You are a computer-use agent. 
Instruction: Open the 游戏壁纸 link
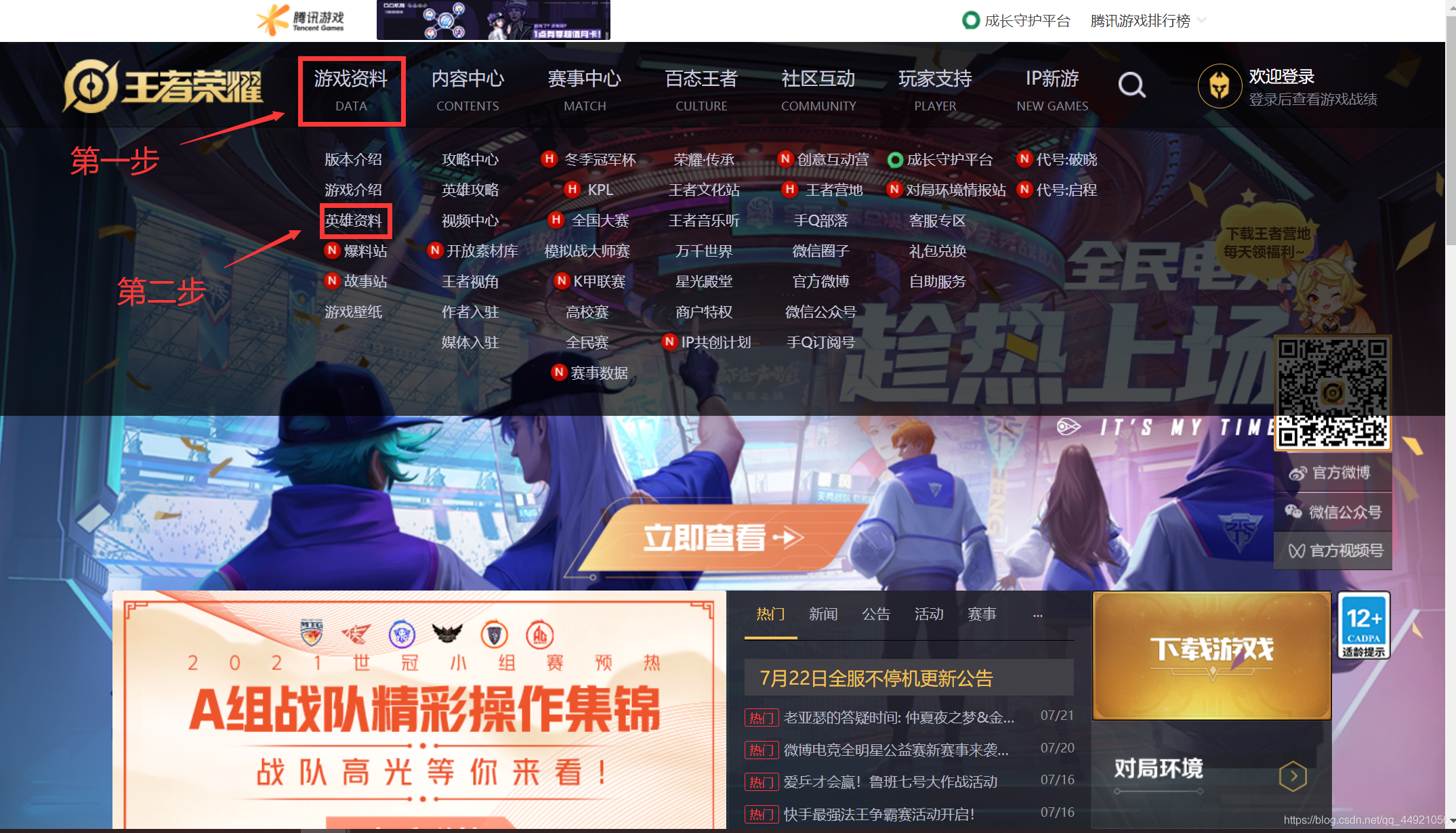pyautogui.click(x=353, y=312)
